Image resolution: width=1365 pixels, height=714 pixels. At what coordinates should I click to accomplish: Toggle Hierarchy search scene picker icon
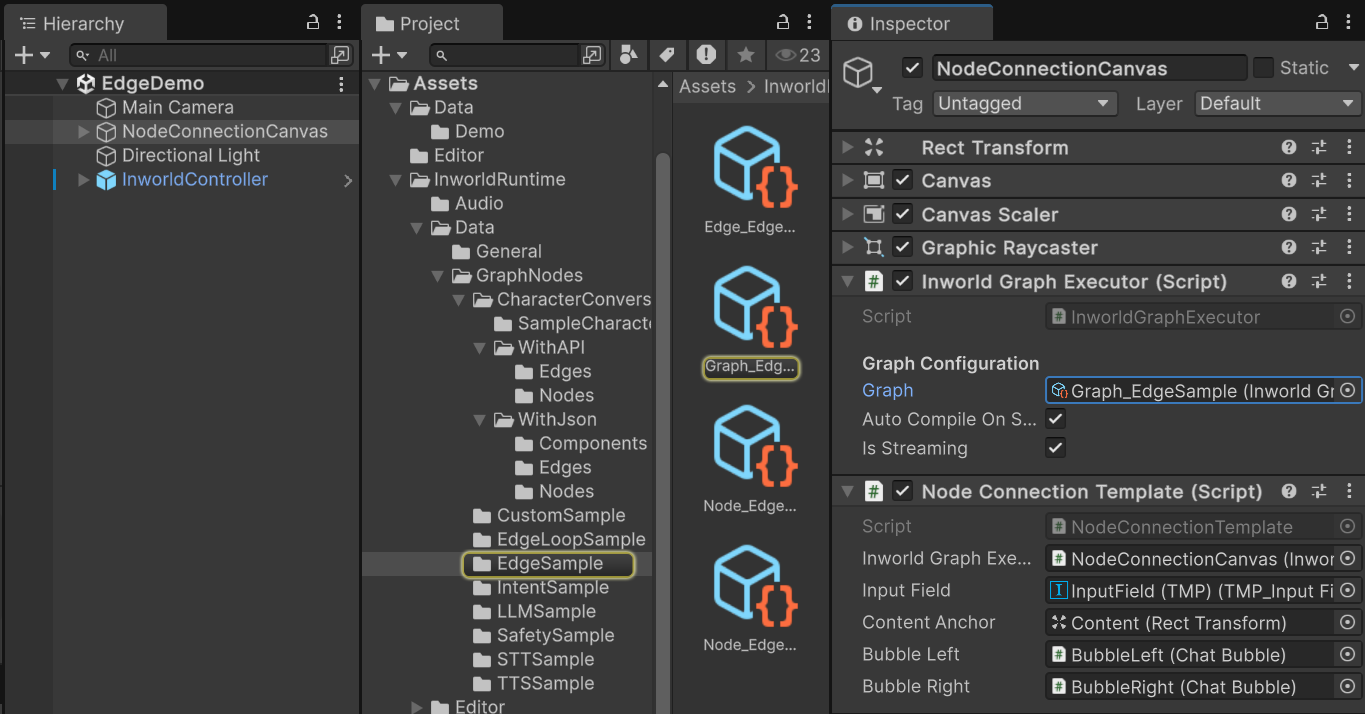[x=340, y=55]
